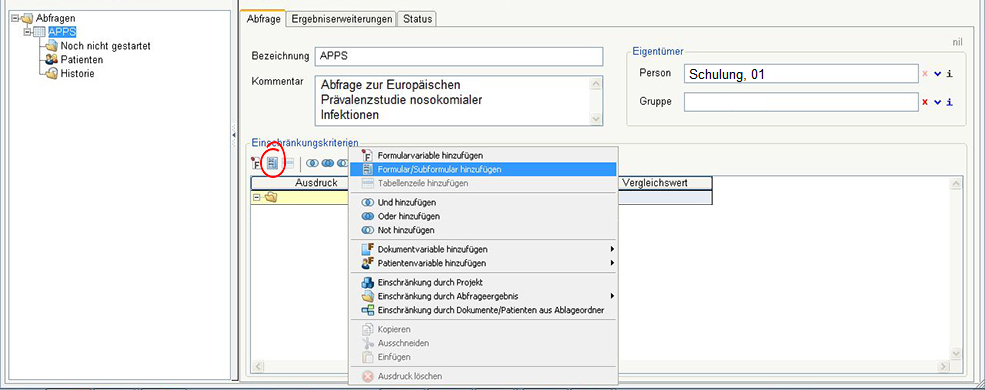Open the Patienten node in the tree
The height and width of the screenshot is (390, 985).
[82, 60]
